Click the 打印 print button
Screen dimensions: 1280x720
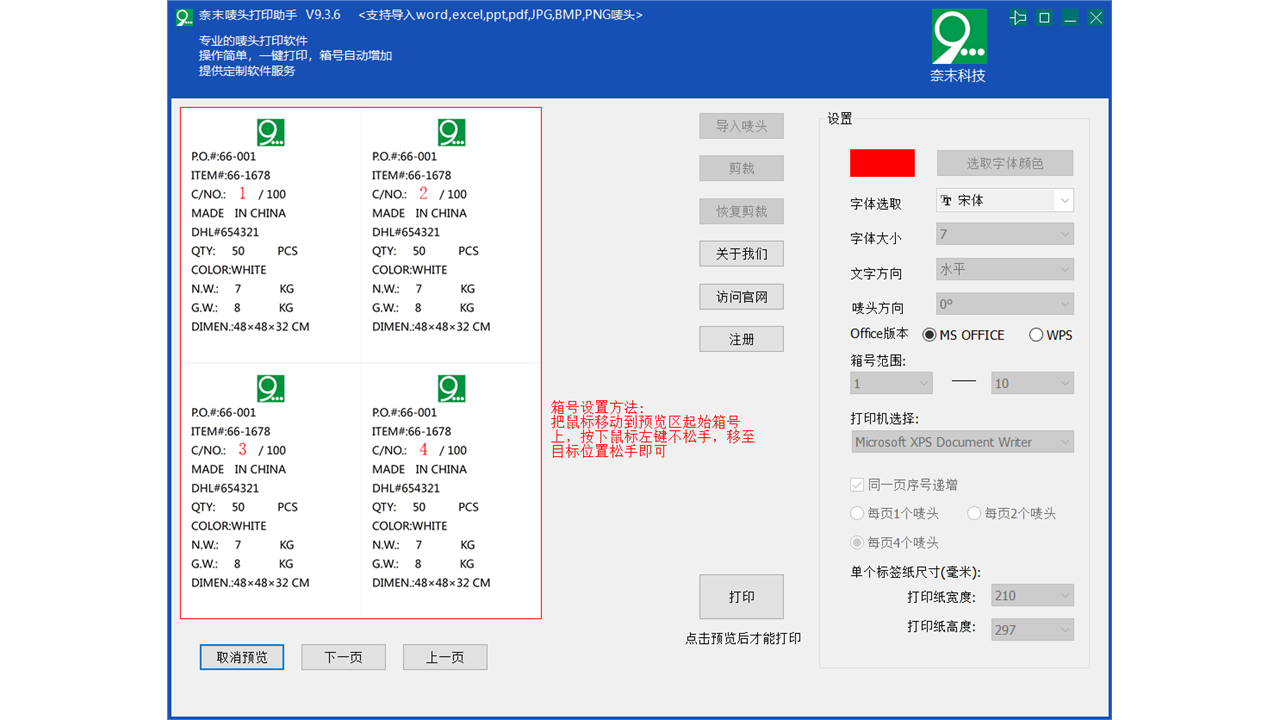(741, 597)
